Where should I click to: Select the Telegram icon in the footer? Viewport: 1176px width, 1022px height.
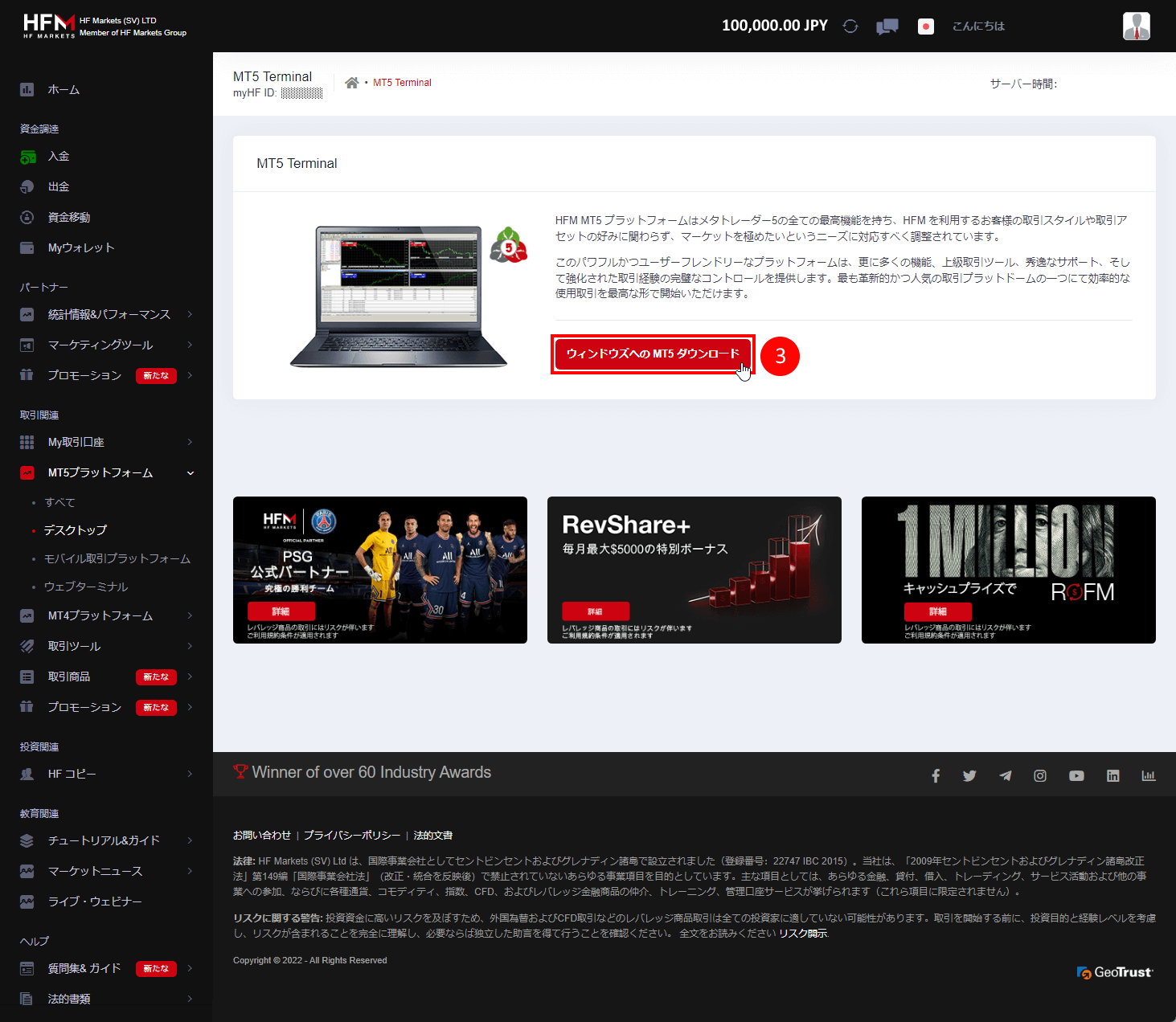(1005, 775)
